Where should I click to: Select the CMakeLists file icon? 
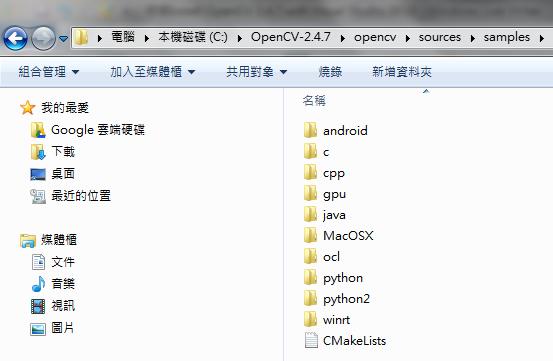pyautogui.click(x=311, y=340)
